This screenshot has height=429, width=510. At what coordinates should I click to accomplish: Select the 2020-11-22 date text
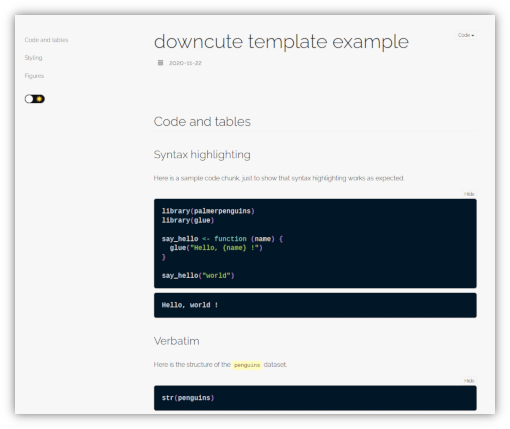pos(185,63)
